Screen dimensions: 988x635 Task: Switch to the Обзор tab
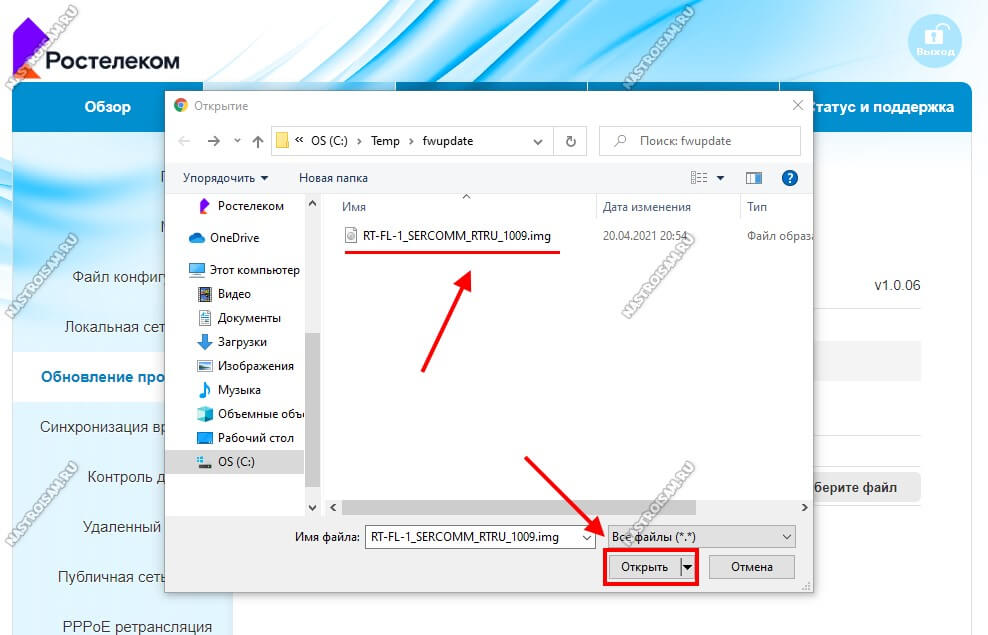tap(107, 107)
